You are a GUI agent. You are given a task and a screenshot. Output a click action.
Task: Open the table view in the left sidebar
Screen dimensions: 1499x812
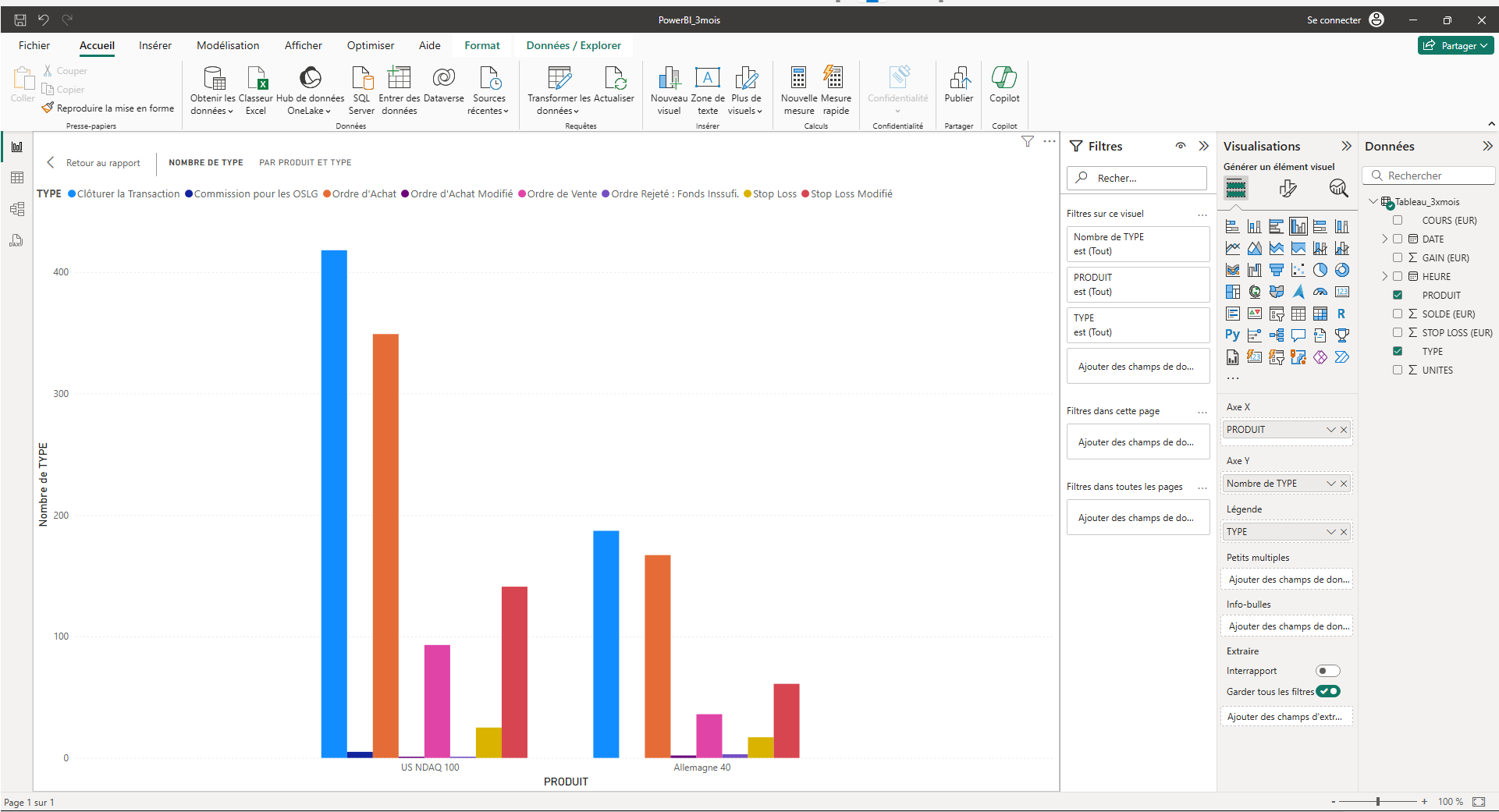[16, 178]
